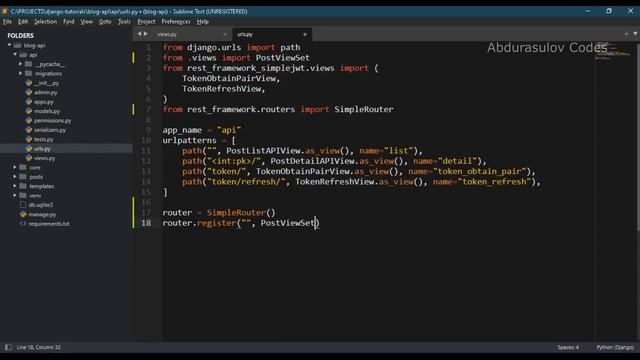The height and width of the screenshot is (360, 640).
Task: Open the Edit menu
Action: [23, 22]
